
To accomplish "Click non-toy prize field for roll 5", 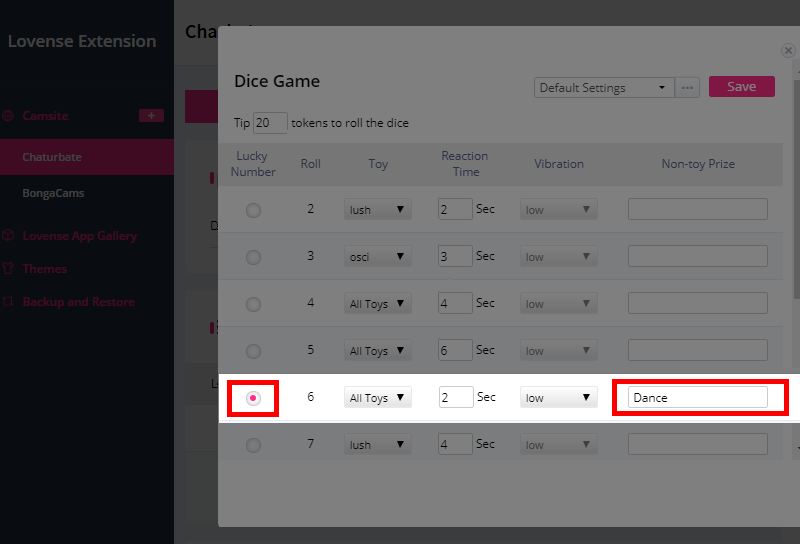I will tap(697, 350).
